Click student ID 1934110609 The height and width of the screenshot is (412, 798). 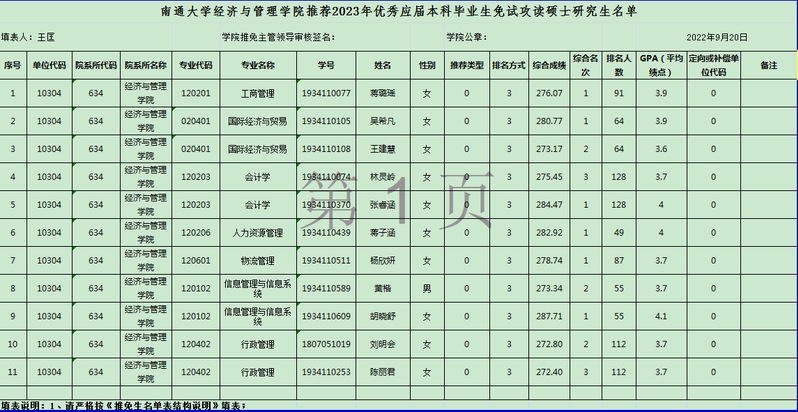point(326,316)
